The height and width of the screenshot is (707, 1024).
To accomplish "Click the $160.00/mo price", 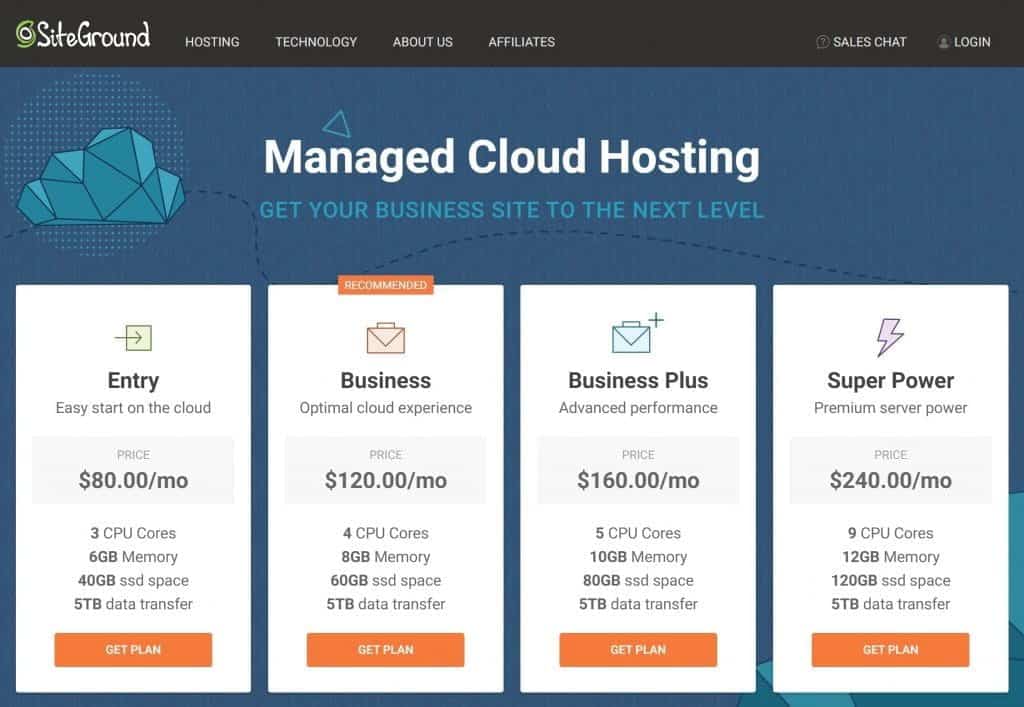I will (x=638, y=480).
